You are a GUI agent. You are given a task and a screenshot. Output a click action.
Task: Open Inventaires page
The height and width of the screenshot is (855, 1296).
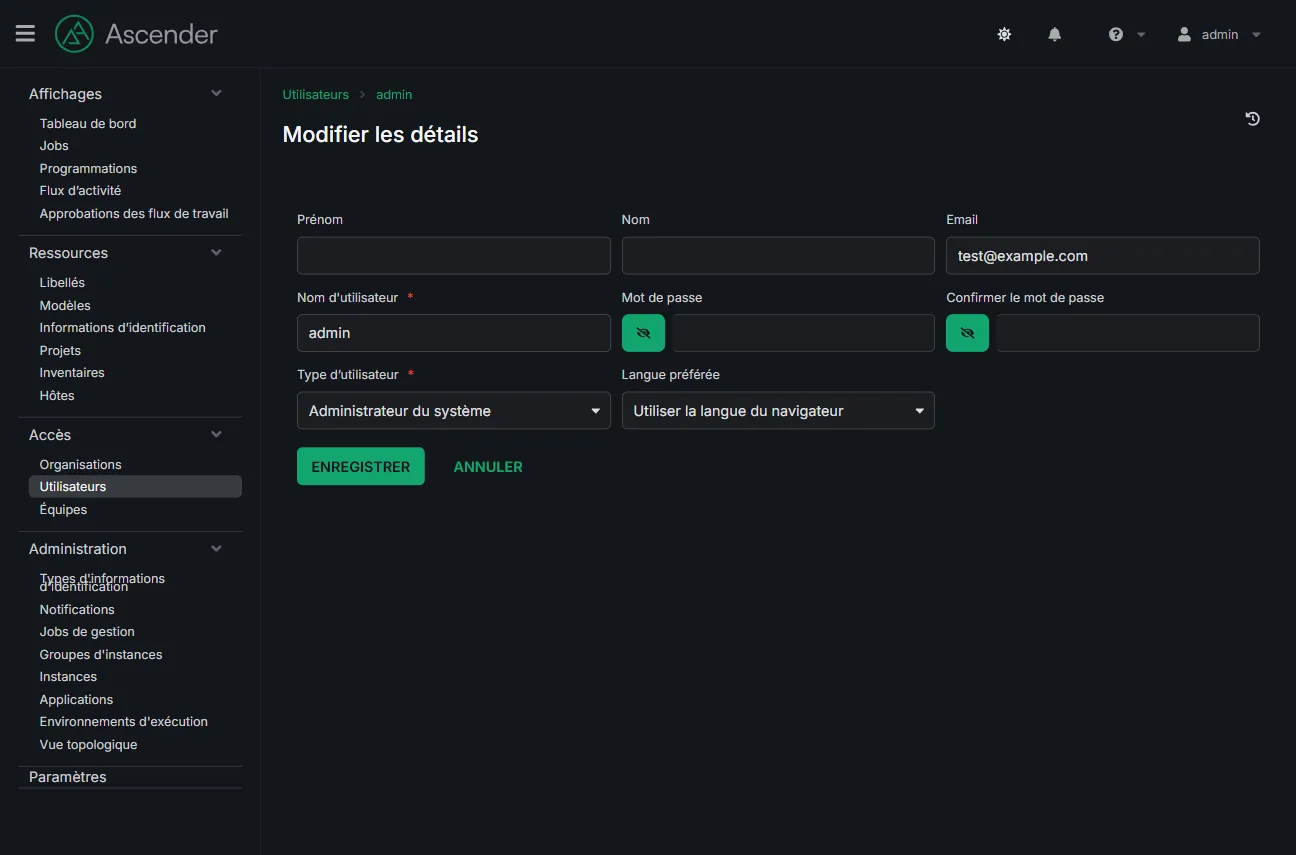72,372
